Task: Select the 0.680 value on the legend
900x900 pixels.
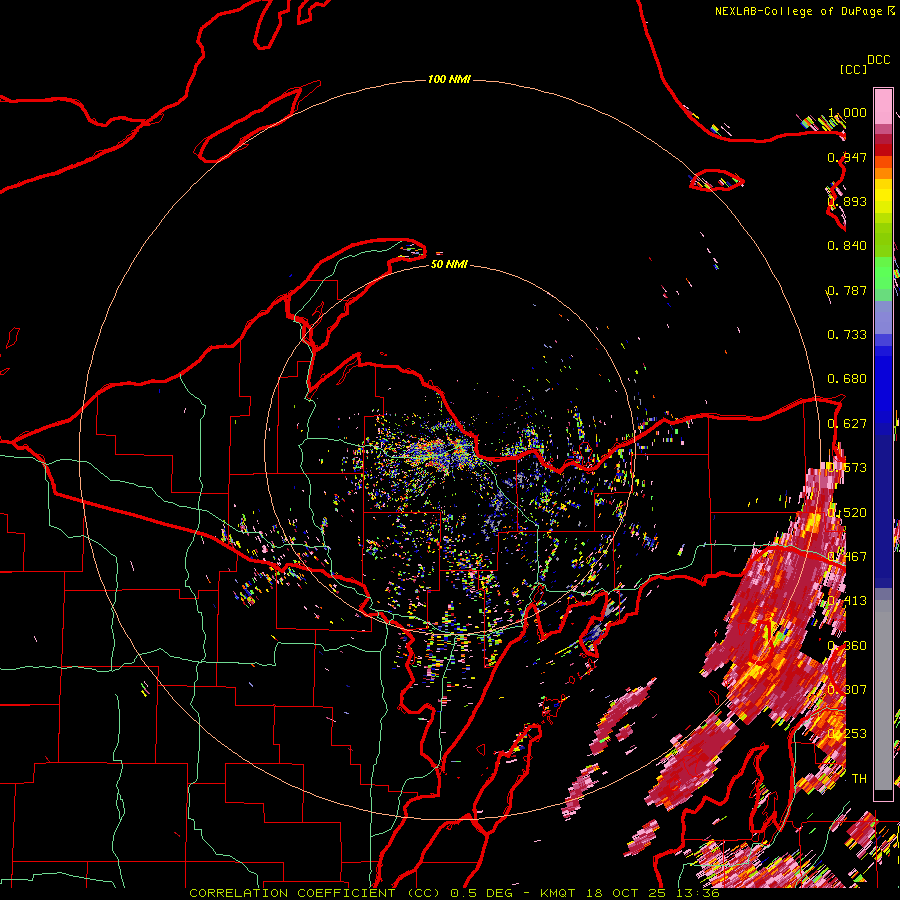Action: [847, 379]
